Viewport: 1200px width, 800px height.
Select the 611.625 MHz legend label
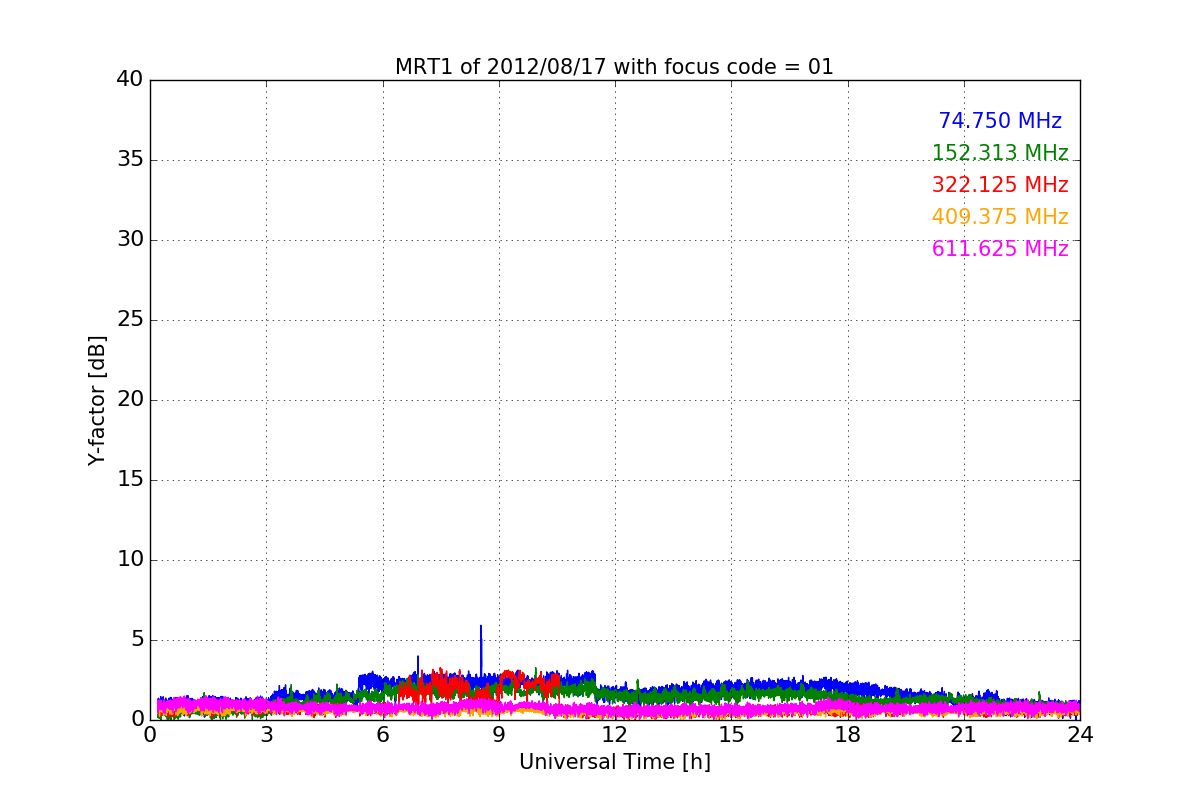(x=1000, y=249)
